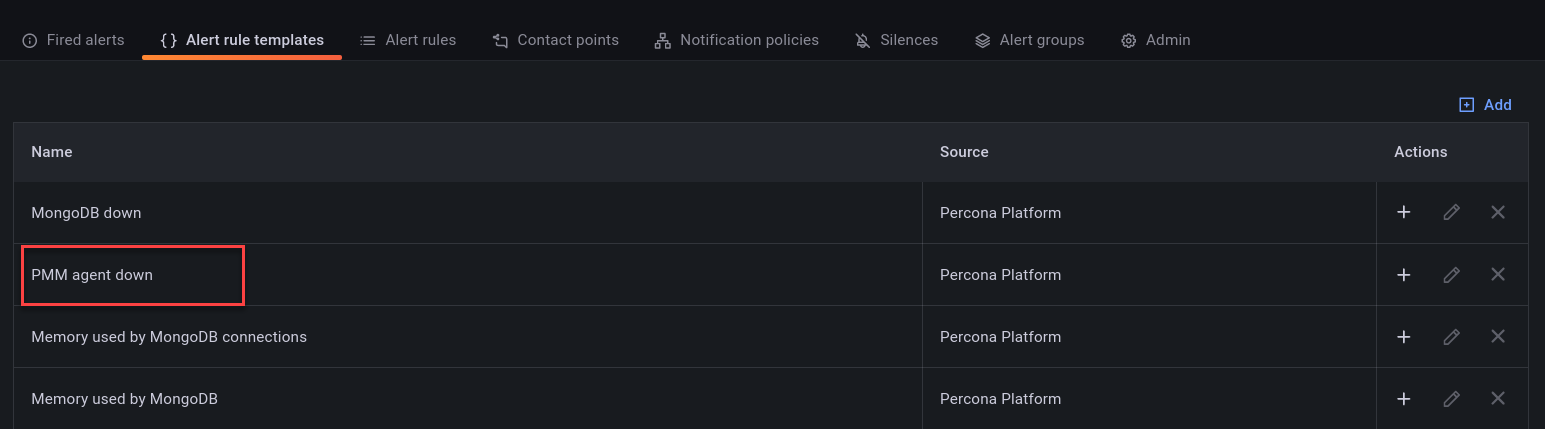The height and width of the screenshot is (429, 1545).
Task: Select the Silences tab
Action: (897, 40)
